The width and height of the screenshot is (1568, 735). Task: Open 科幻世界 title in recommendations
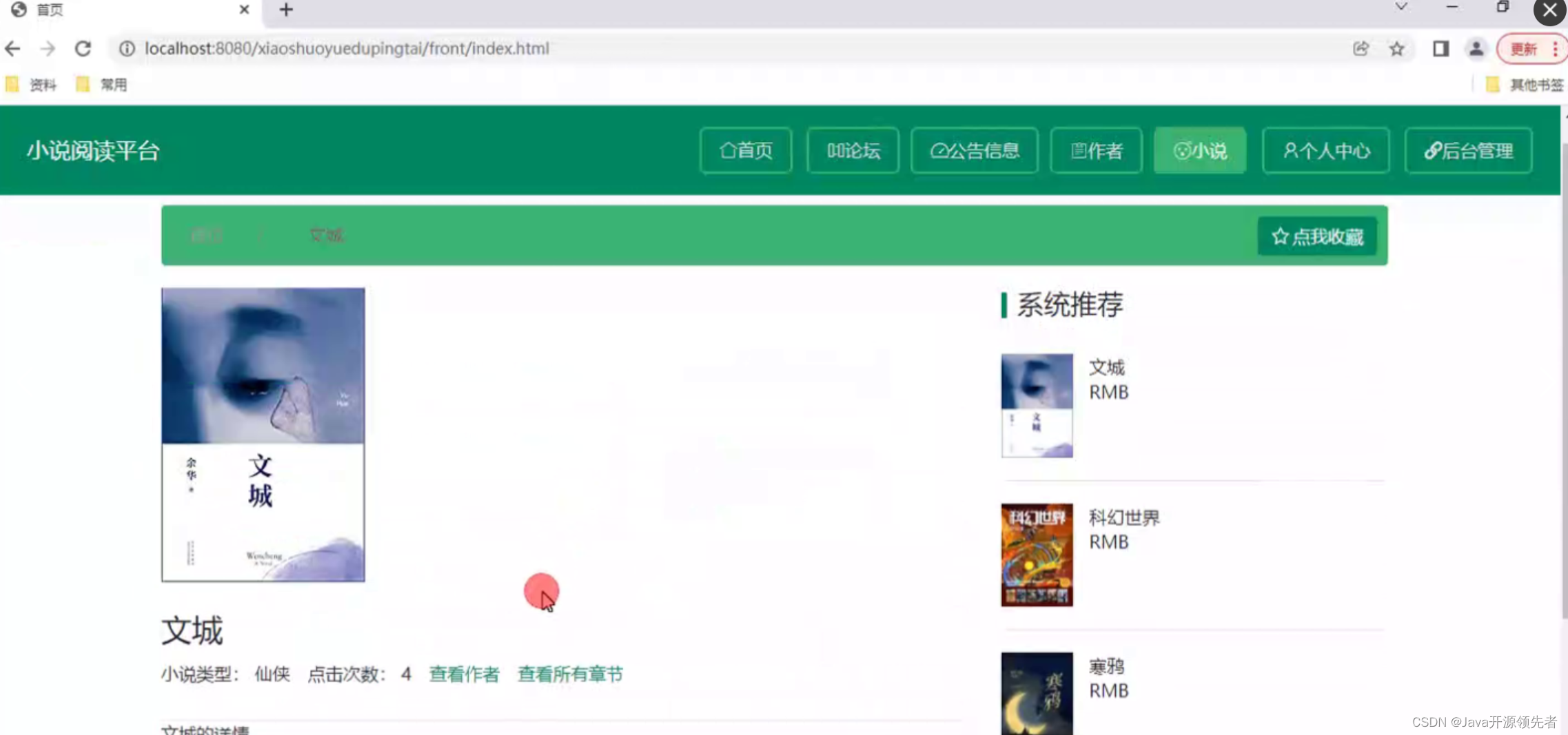pos(1124,518)
